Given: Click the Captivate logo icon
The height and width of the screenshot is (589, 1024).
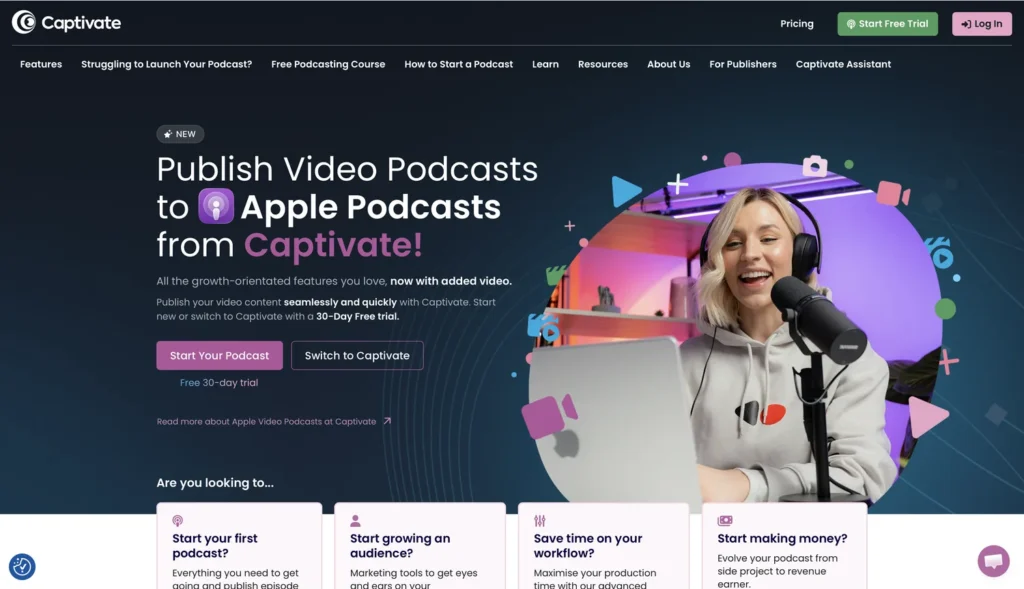Looking at the screenshot, I should [24, 22].
